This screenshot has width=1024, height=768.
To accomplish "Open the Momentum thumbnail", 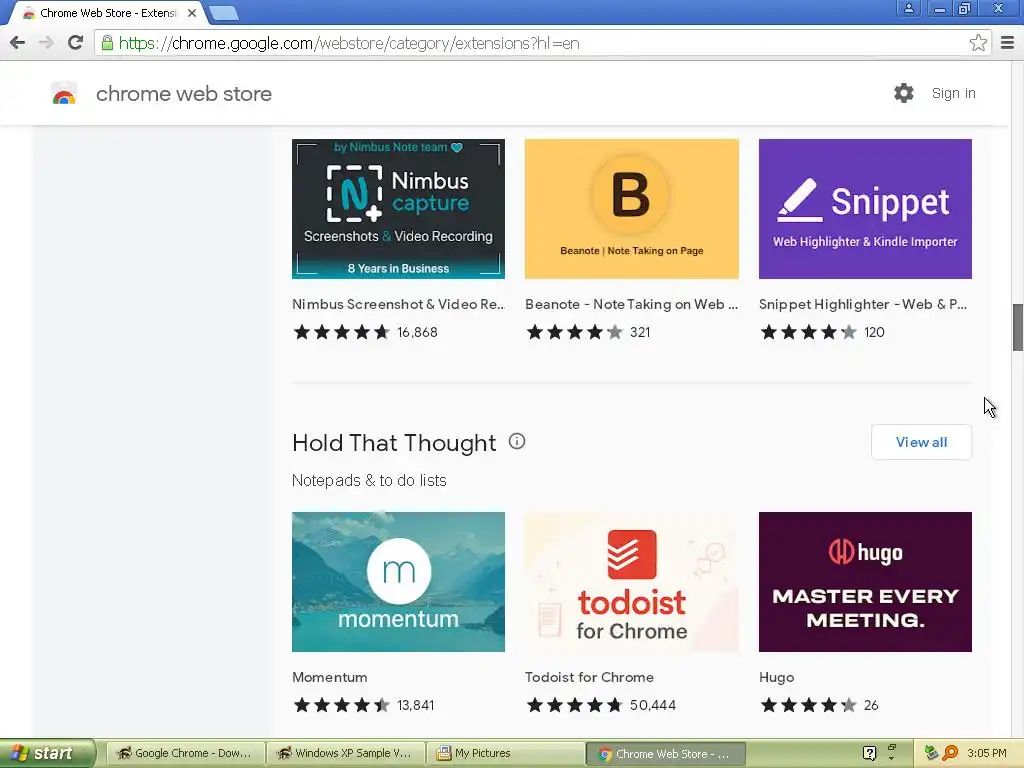I will click(398, 582).
